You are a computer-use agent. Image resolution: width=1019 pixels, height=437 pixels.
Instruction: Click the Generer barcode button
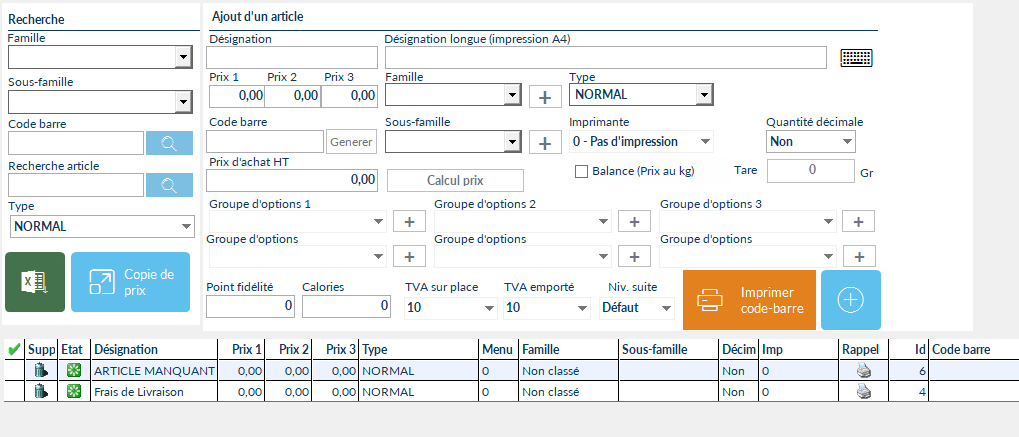[x=351, y=142]
